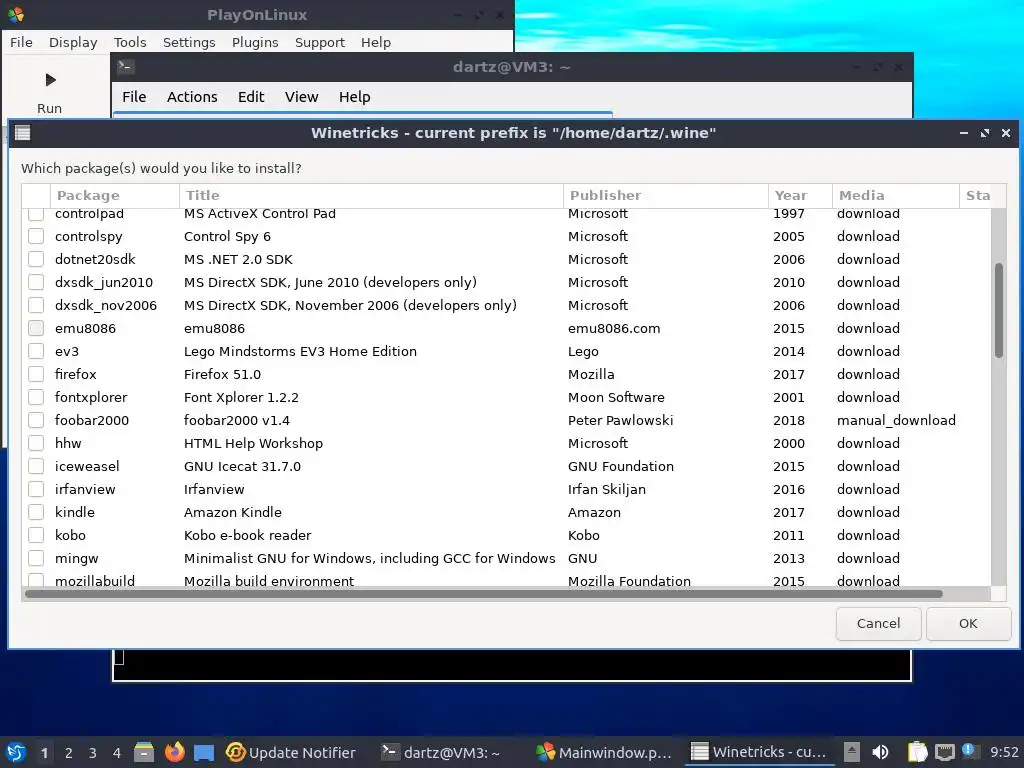This screenshot has height=768, width=1024.
Task: Switch to workspace 2
Action: click(69, 753)
